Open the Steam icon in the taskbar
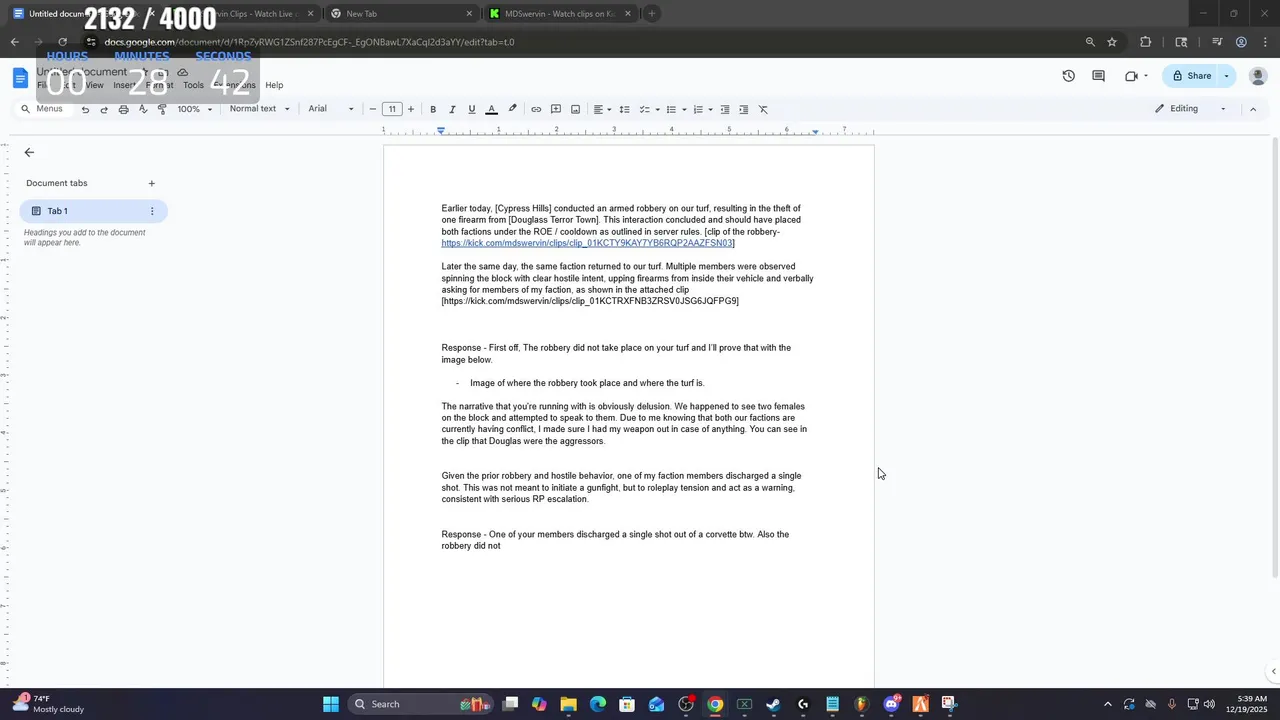The image size is (1280, 720). 773,704
